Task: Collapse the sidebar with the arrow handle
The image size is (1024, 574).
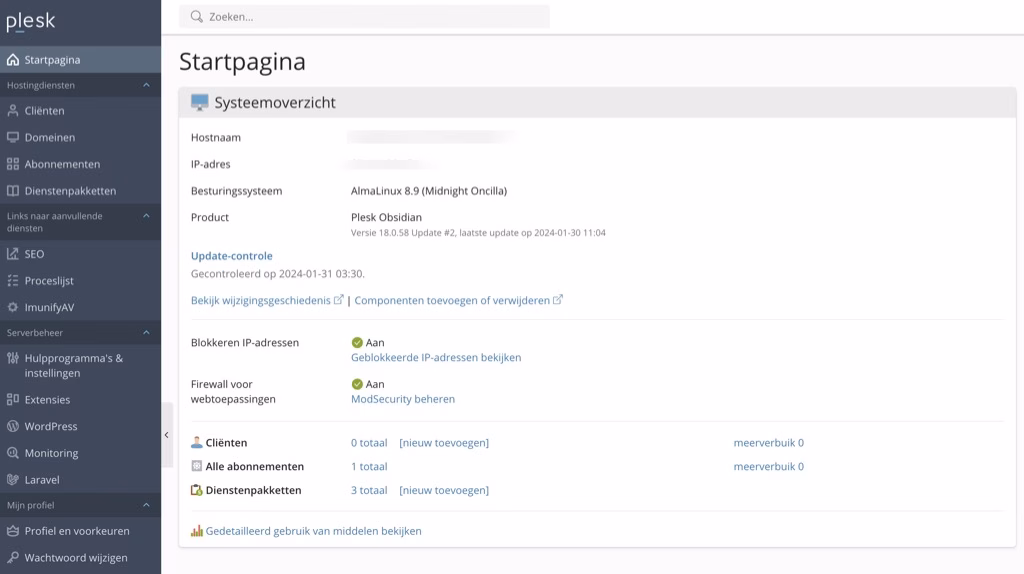Action: pyautogui.click(x=167, y=435)
